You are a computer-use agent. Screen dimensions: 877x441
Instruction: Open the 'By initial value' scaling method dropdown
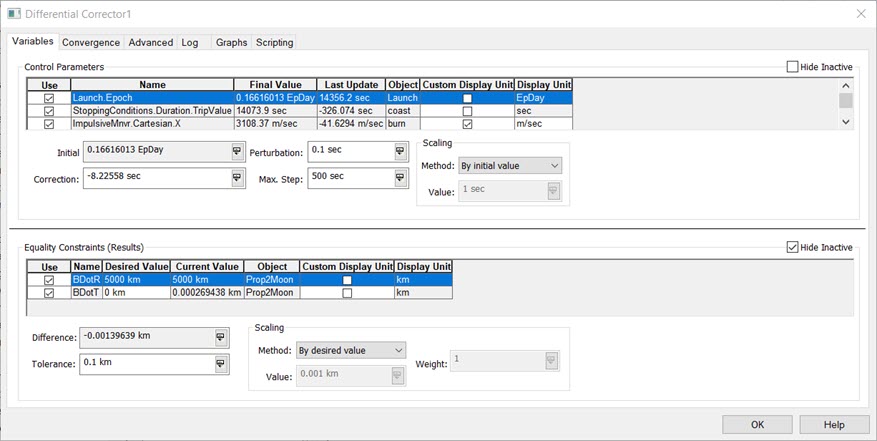pos(509,166)
